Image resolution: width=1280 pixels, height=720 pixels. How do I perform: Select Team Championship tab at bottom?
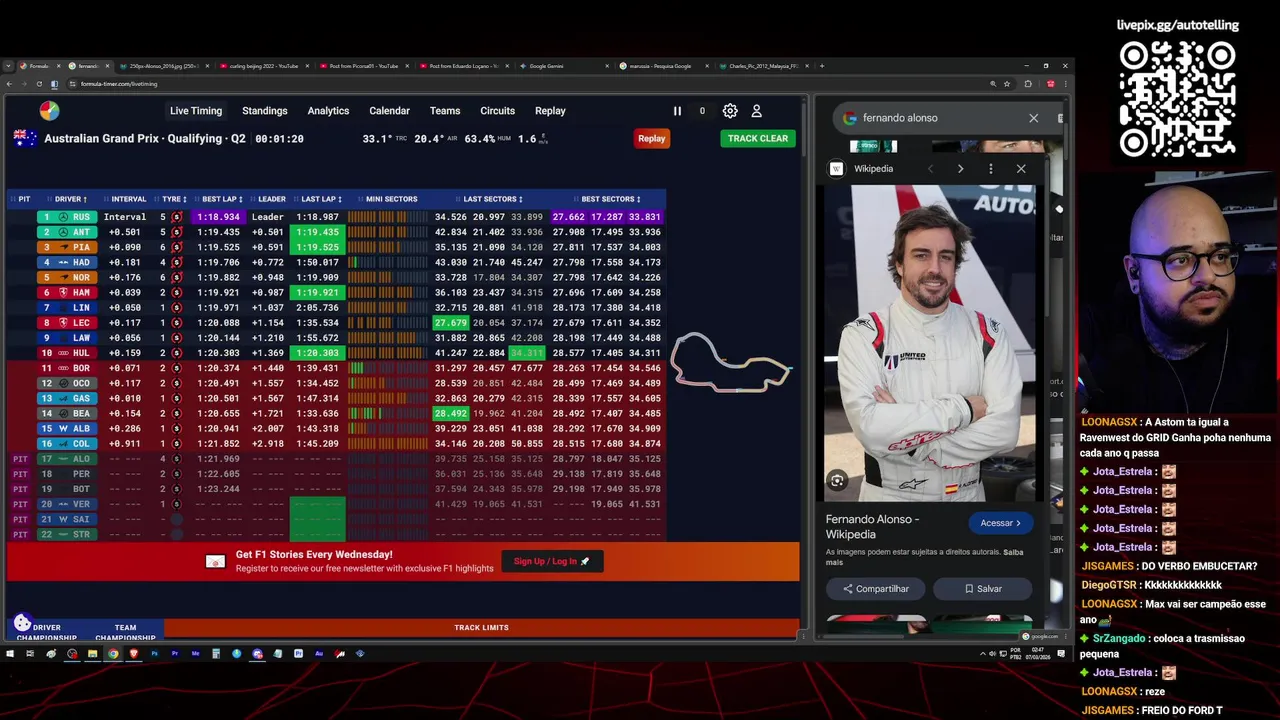pyautogui.click(x=125, y=632)
